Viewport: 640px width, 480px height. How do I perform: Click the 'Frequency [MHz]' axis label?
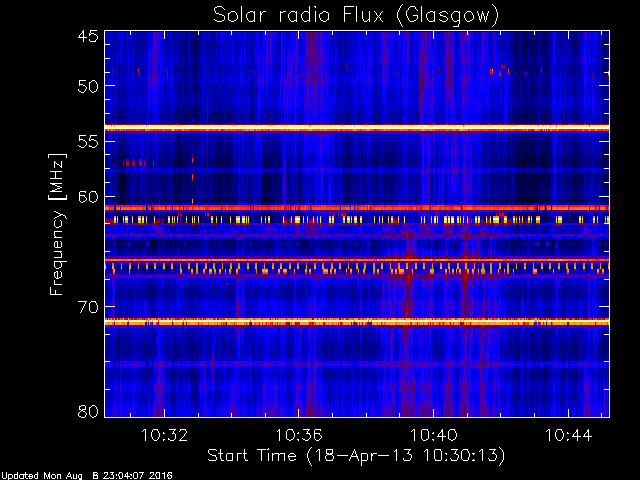click(57, 224)
